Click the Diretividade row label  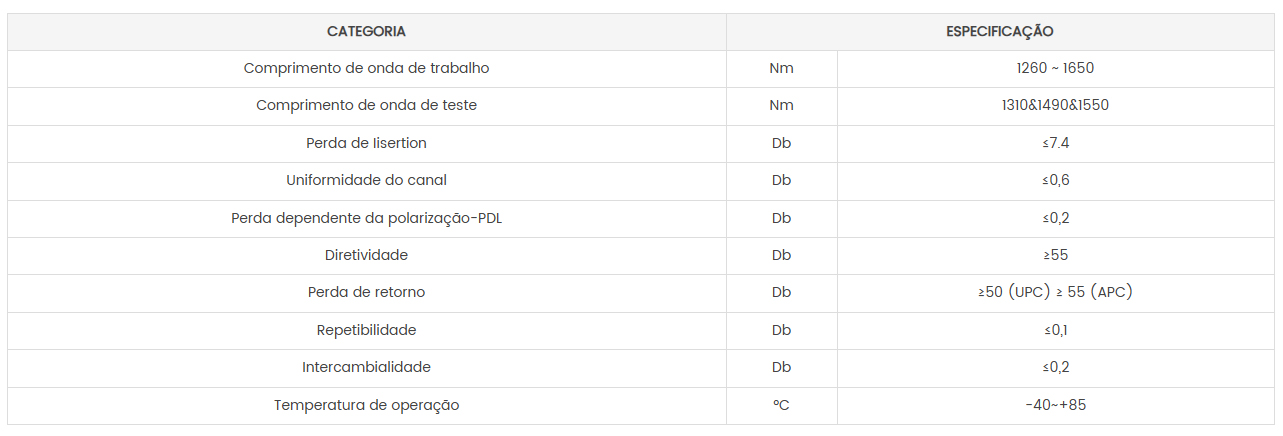[x=366, y=255]
